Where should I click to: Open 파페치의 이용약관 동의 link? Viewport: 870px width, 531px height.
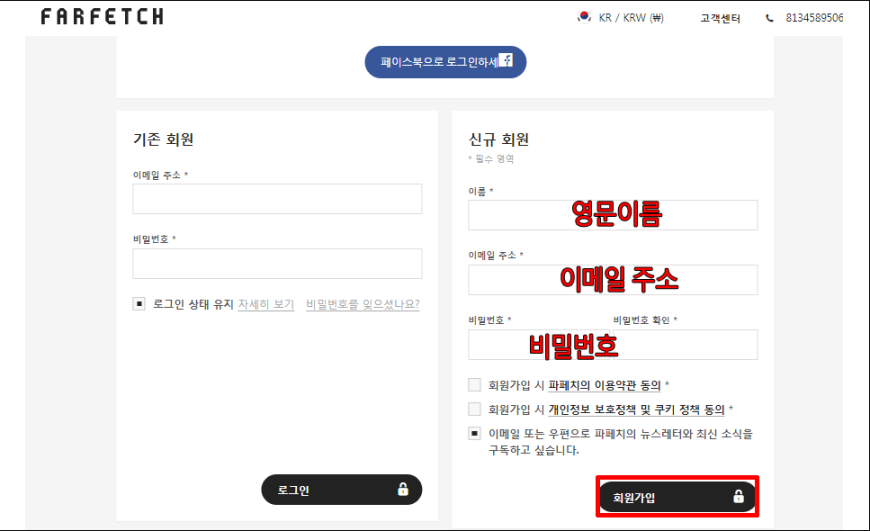[604, 385]
